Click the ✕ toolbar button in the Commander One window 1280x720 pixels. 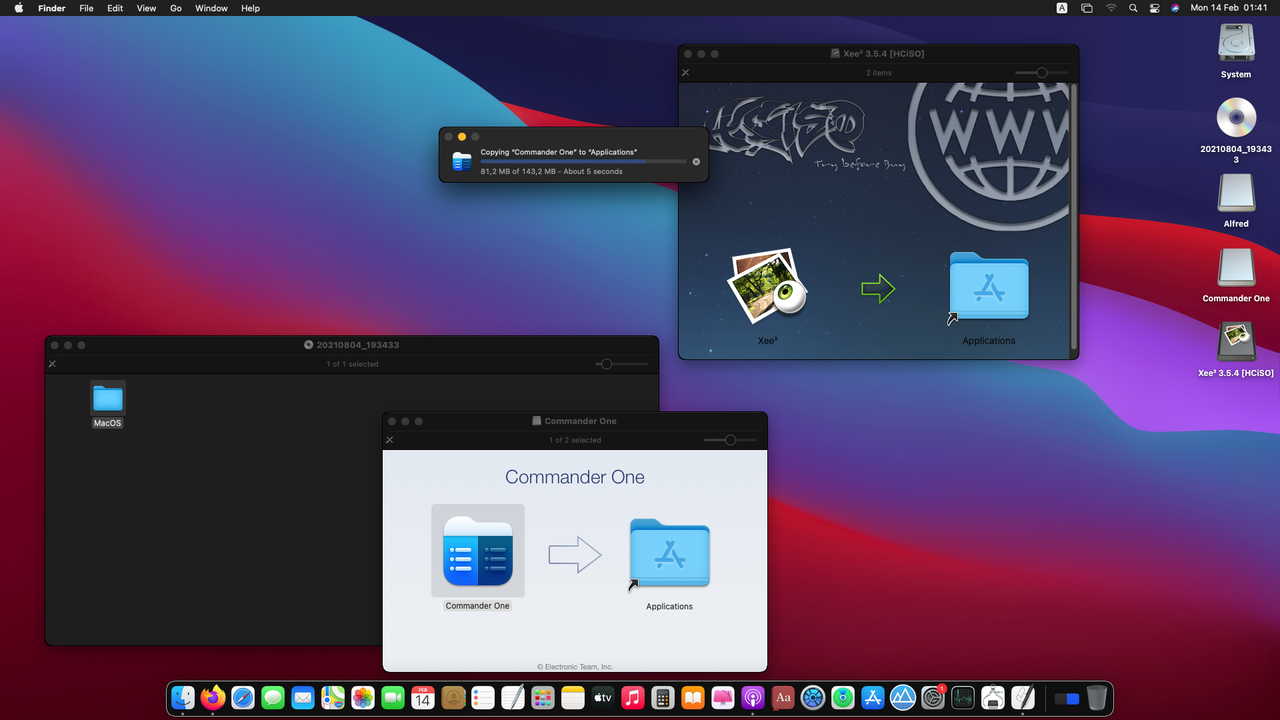pyautogui.click(x=389, y=440)
